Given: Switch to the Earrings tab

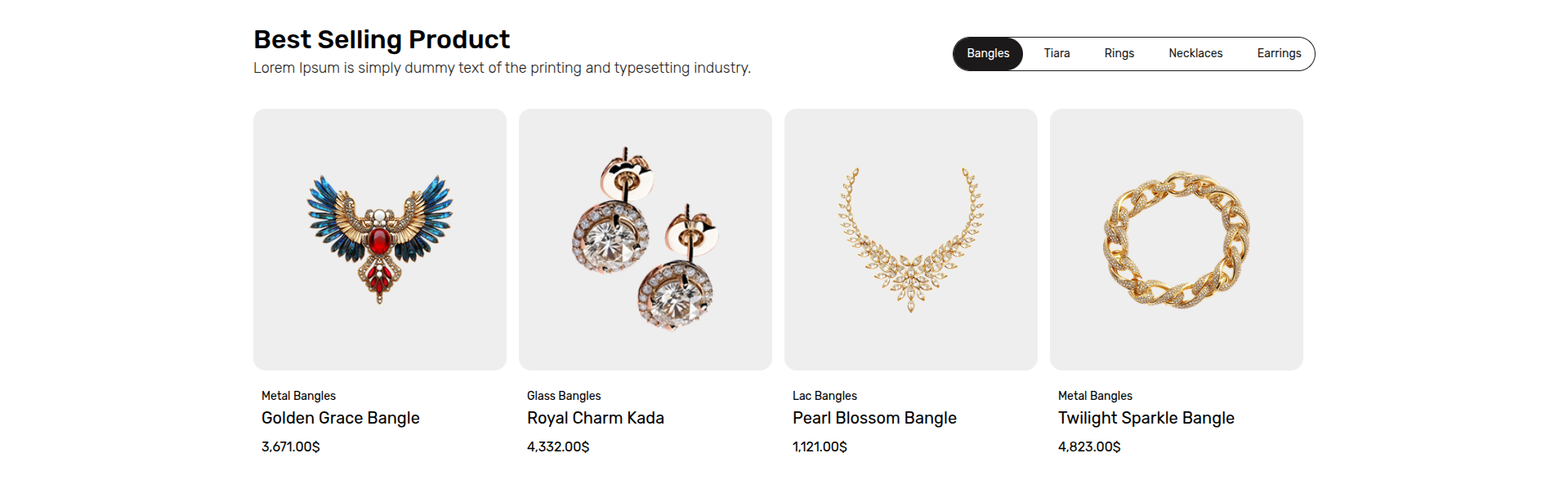Looking at the screenshot, I should [1279, 54].
